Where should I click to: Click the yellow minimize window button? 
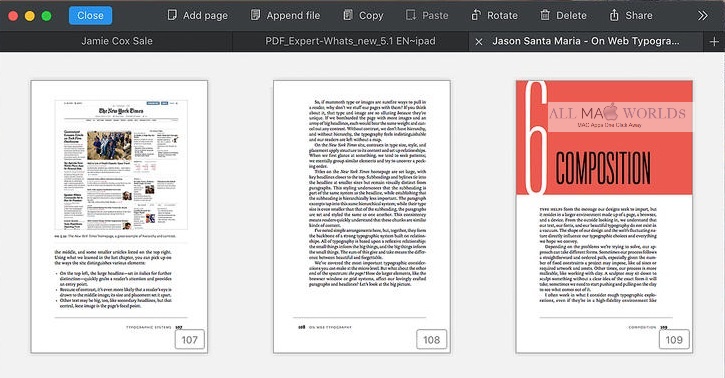(30, 16)
